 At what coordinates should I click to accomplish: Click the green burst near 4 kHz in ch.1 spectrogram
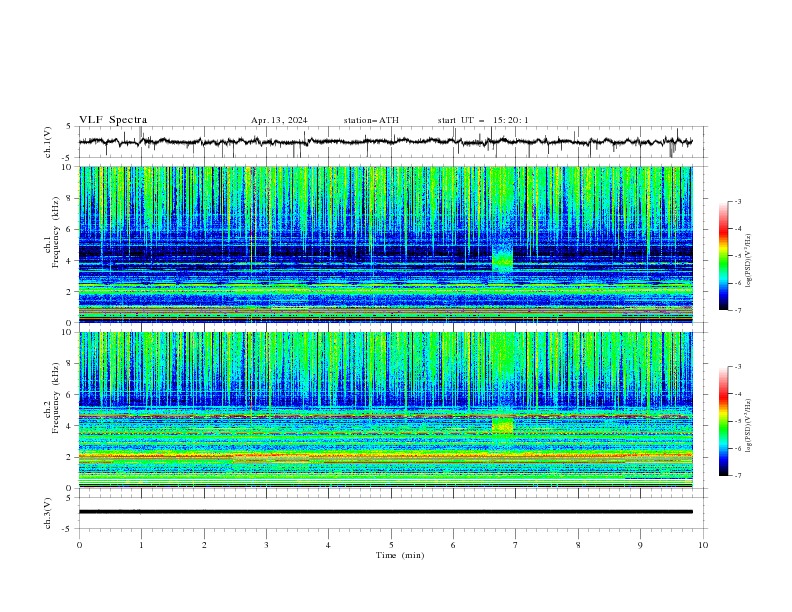pos(502,260)
